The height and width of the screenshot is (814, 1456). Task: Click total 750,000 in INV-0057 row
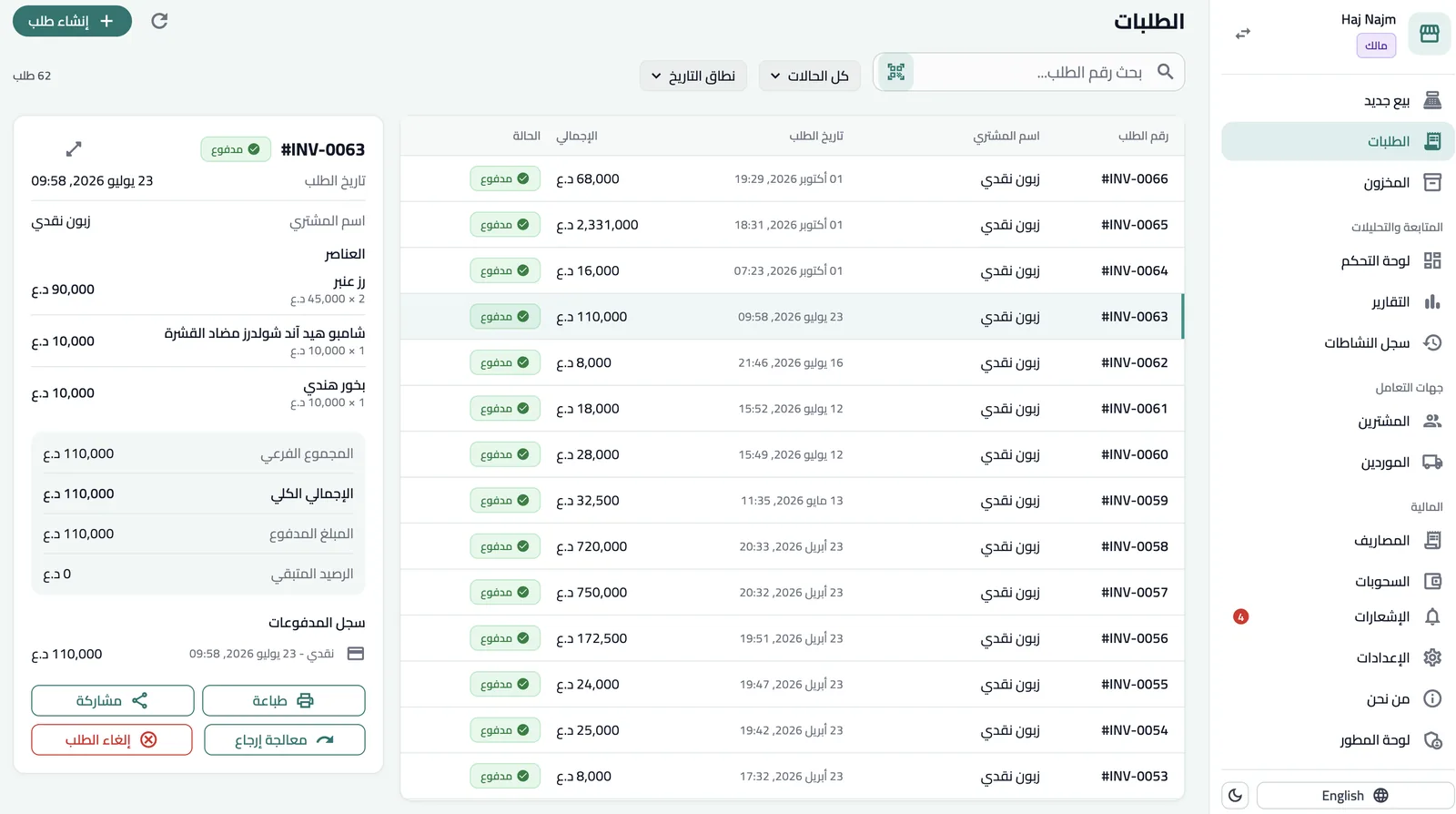591,593
